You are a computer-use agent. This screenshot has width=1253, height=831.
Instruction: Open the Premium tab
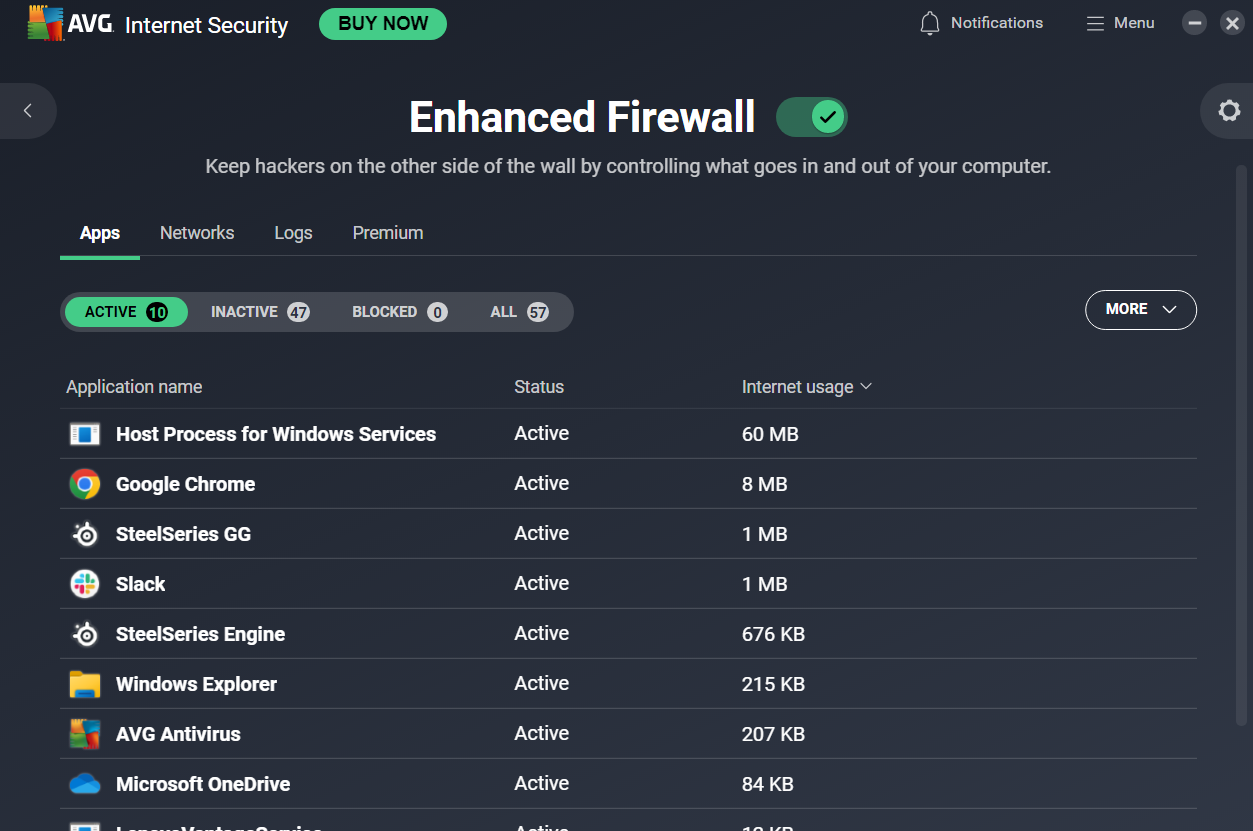click(388, 233)
